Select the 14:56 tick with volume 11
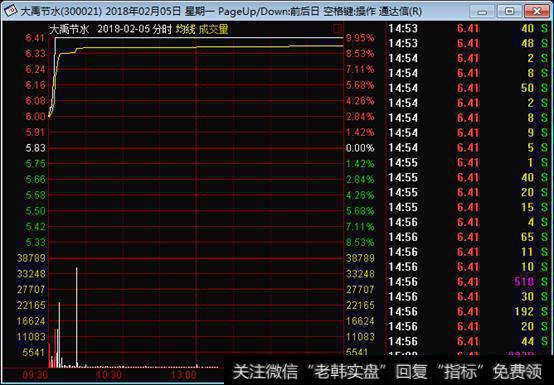 [x=468, y=251]
